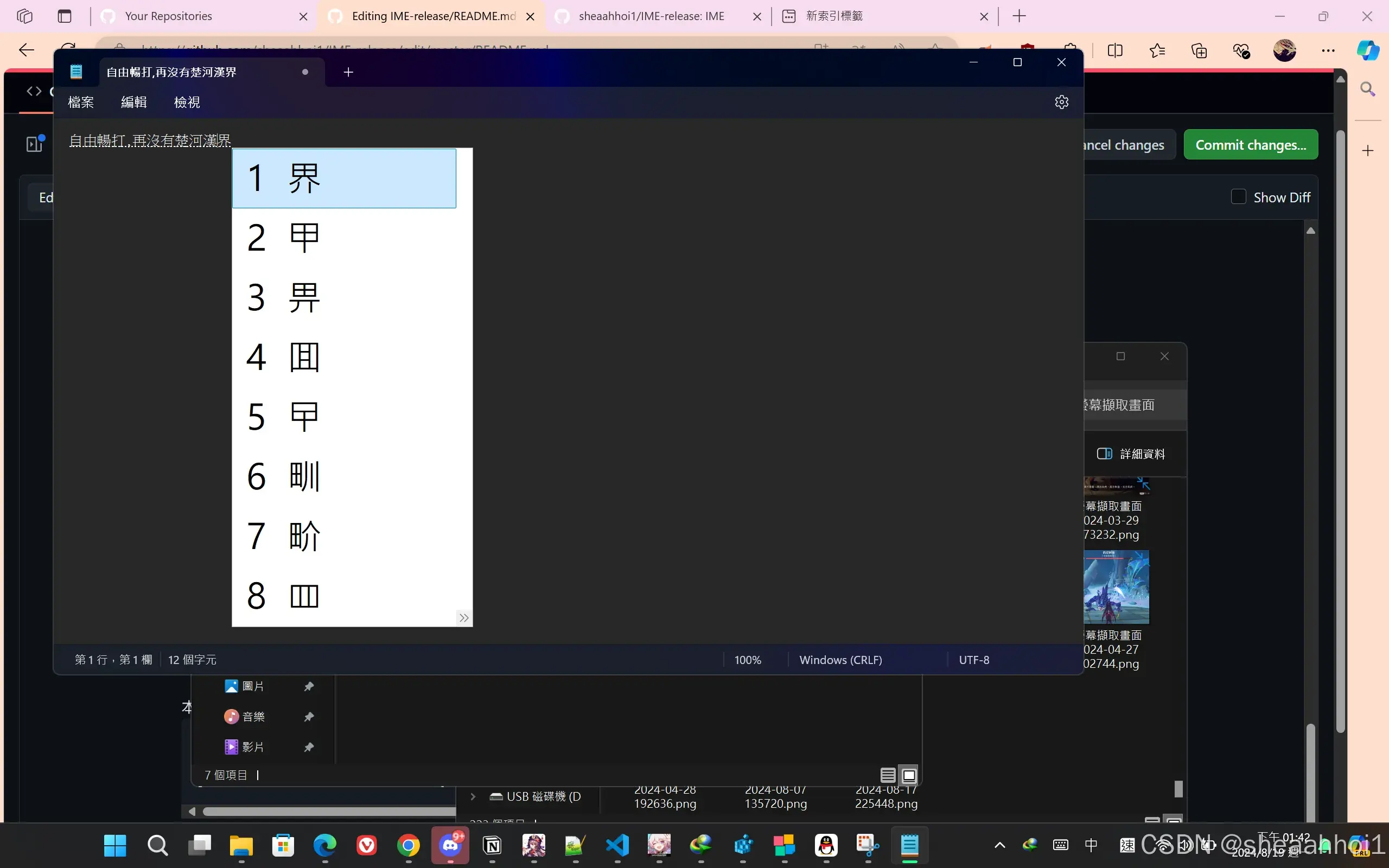
Task: Open Edge collections icon
Action: click(1199, 50)
